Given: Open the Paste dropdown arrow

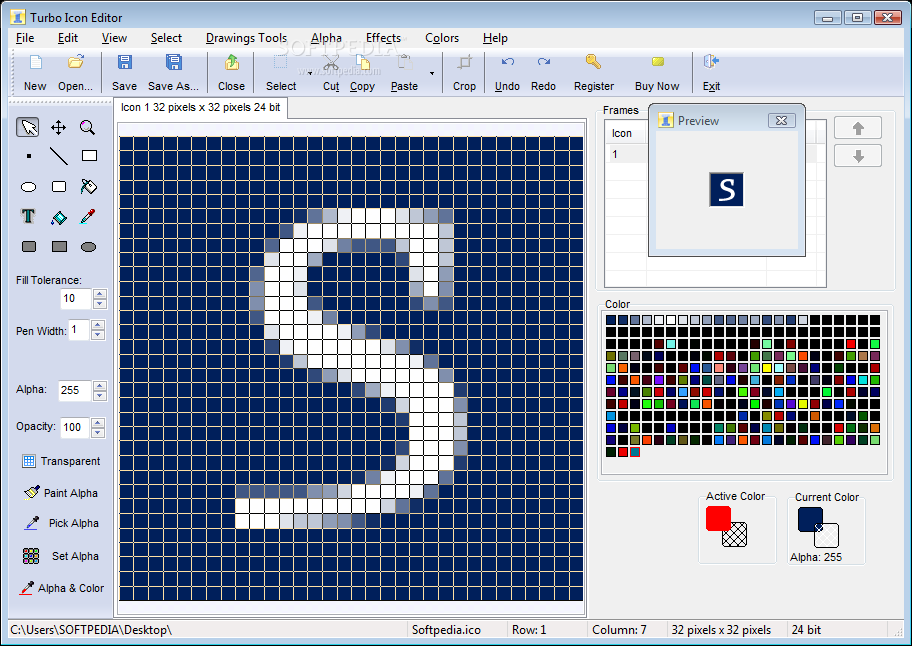Looking at the screenshot, I should [x=434, y=72].
